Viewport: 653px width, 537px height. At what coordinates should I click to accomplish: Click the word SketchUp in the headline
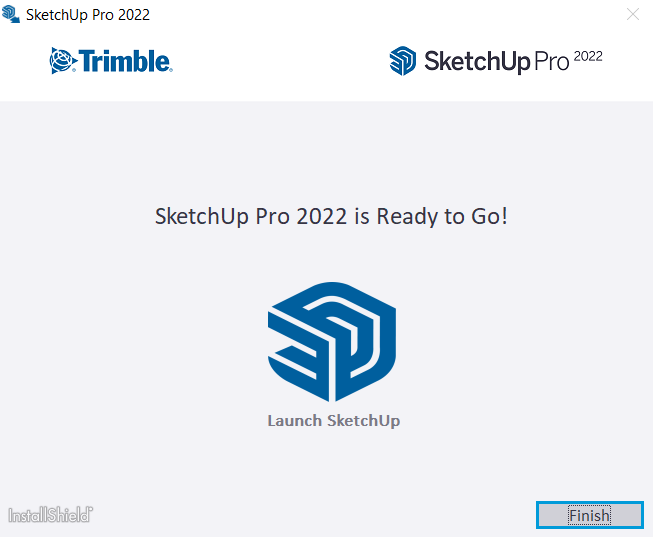click(202, 217)
